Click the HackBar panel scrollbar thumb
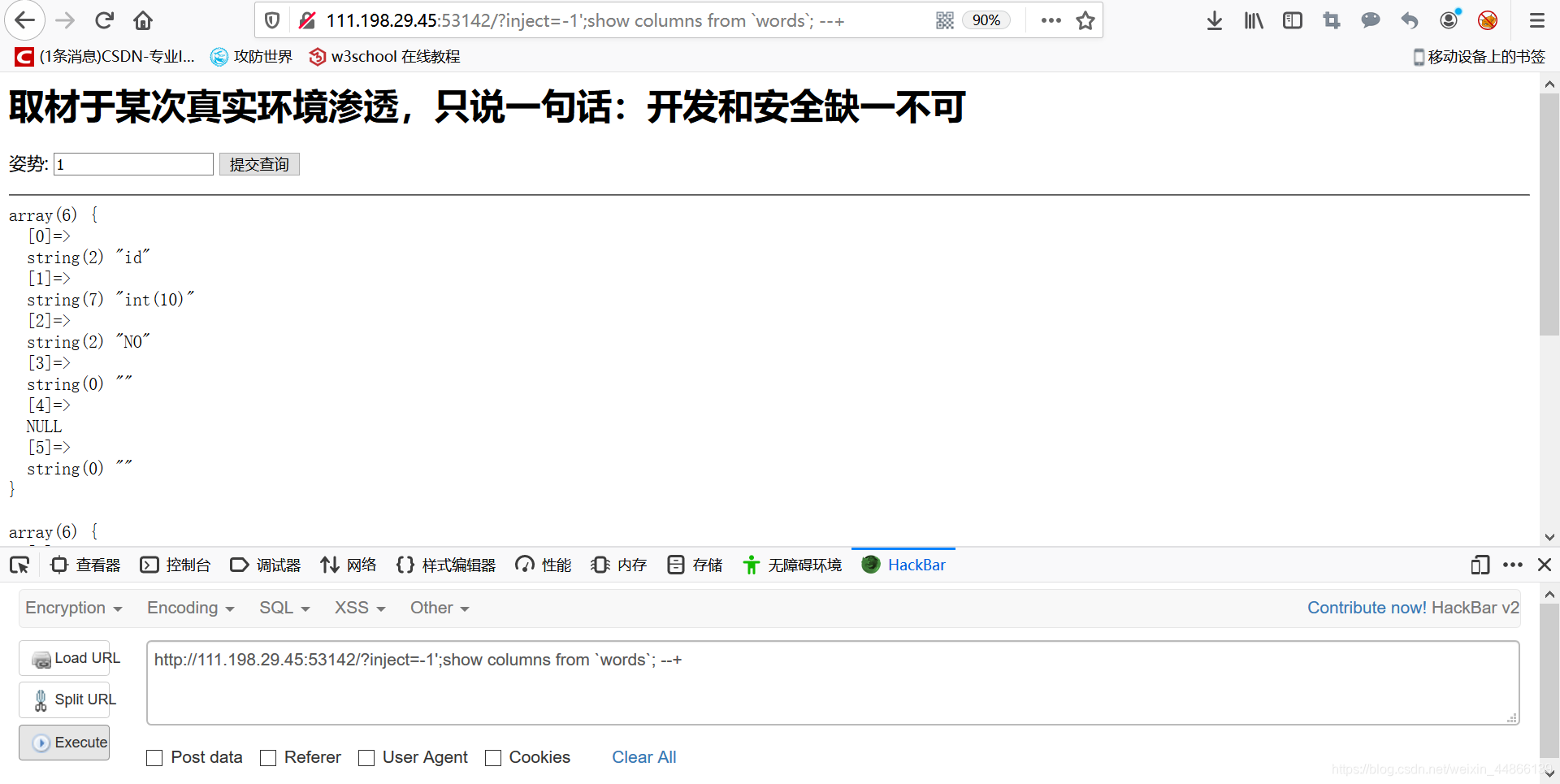The image size is (1560, 784). click(1549, 680)
